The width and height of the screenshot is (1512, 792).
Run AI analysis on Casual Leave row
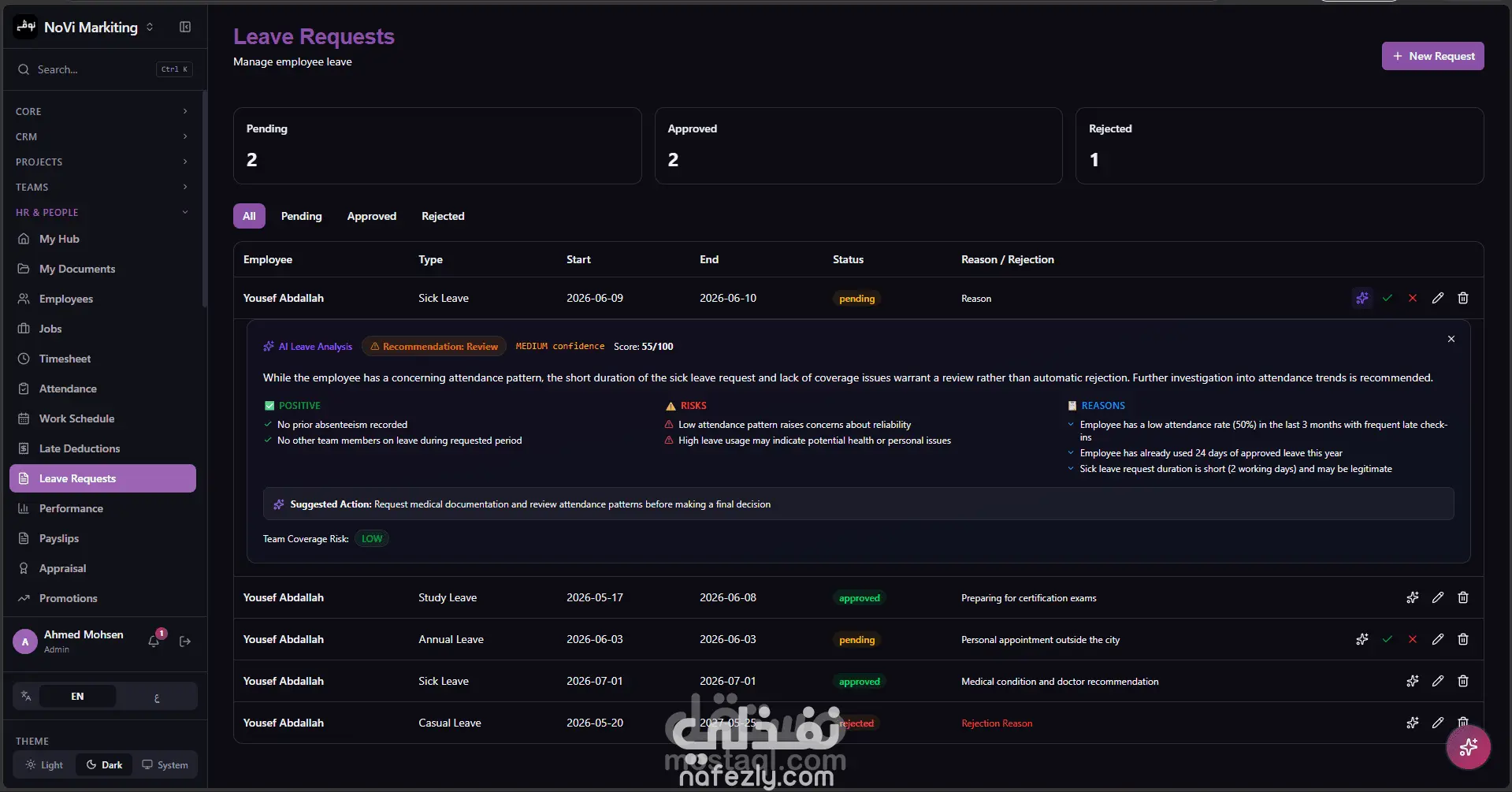click(1413, 723)
